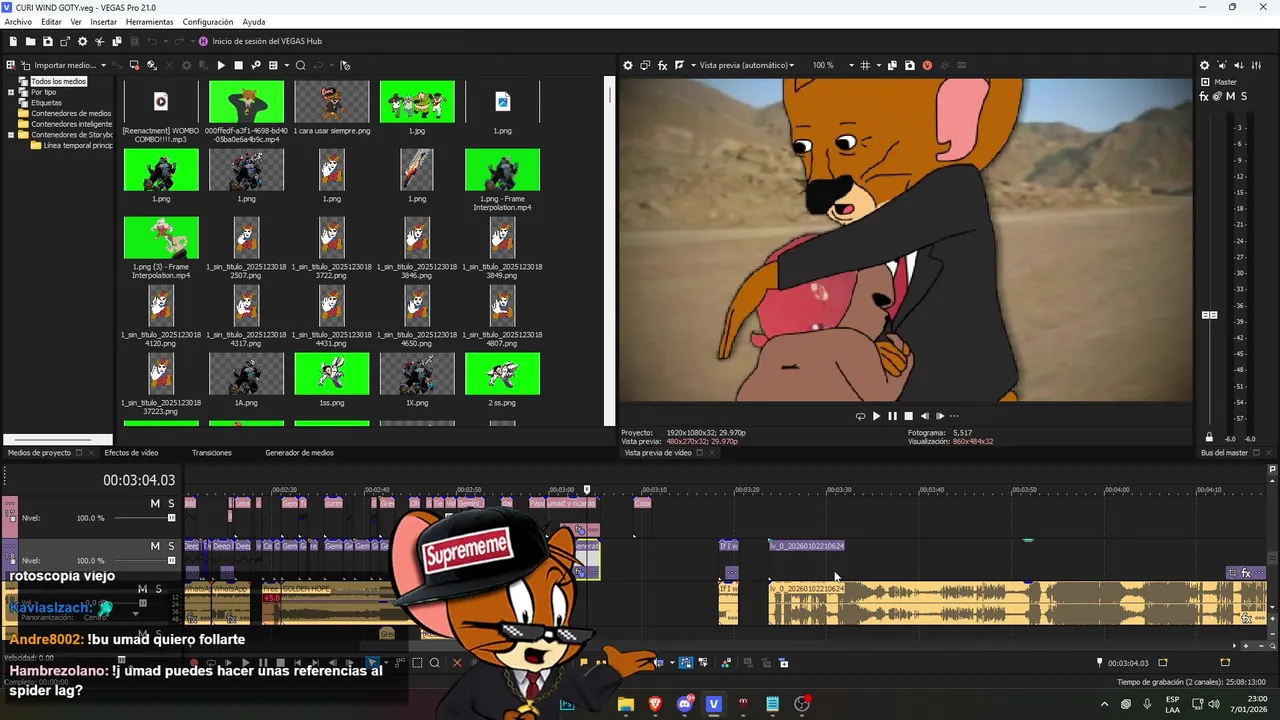Open the media views dropdown arrow

(x=287, y=65)
